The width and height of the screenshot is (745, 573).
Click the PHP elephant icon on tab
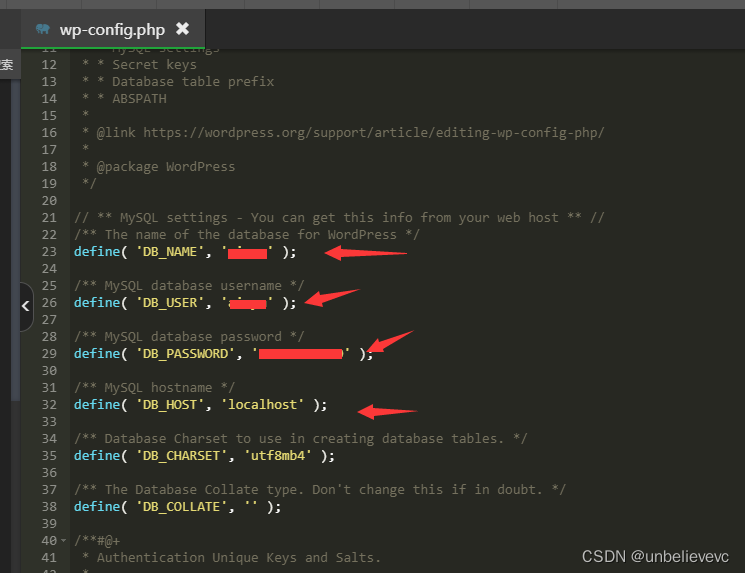coord(43,29)
